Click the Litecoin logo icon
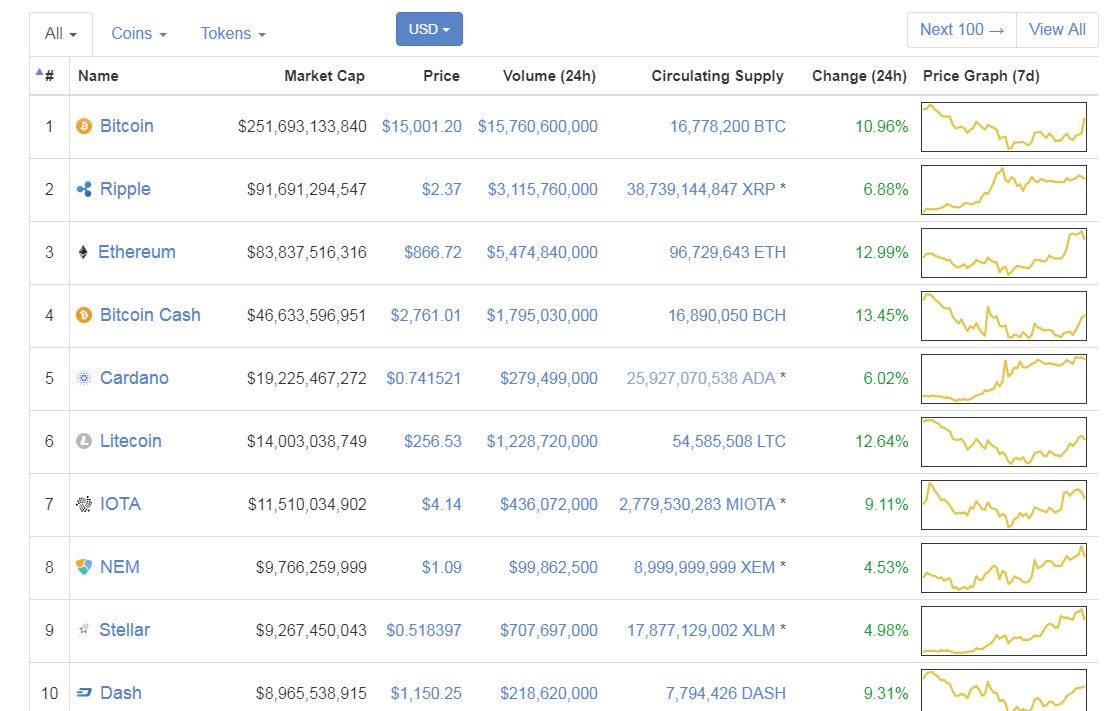The image size is (1120, 711). point(84,441)
